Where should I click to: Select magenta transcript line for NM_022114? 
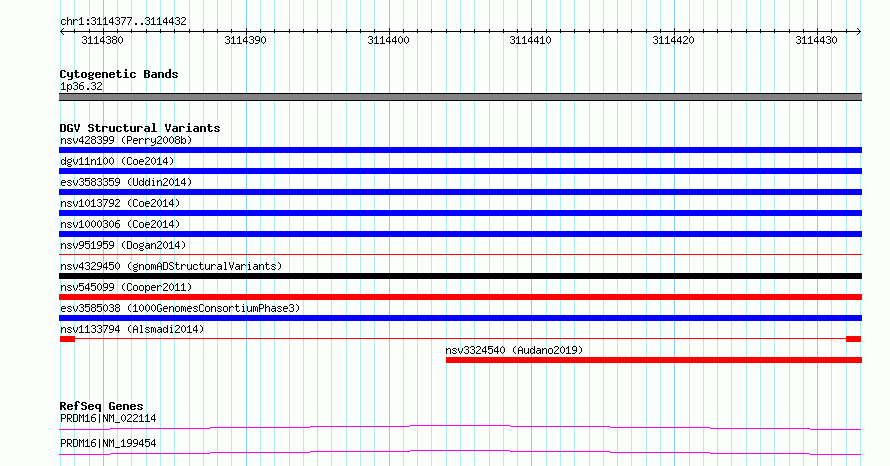point(460,427)
